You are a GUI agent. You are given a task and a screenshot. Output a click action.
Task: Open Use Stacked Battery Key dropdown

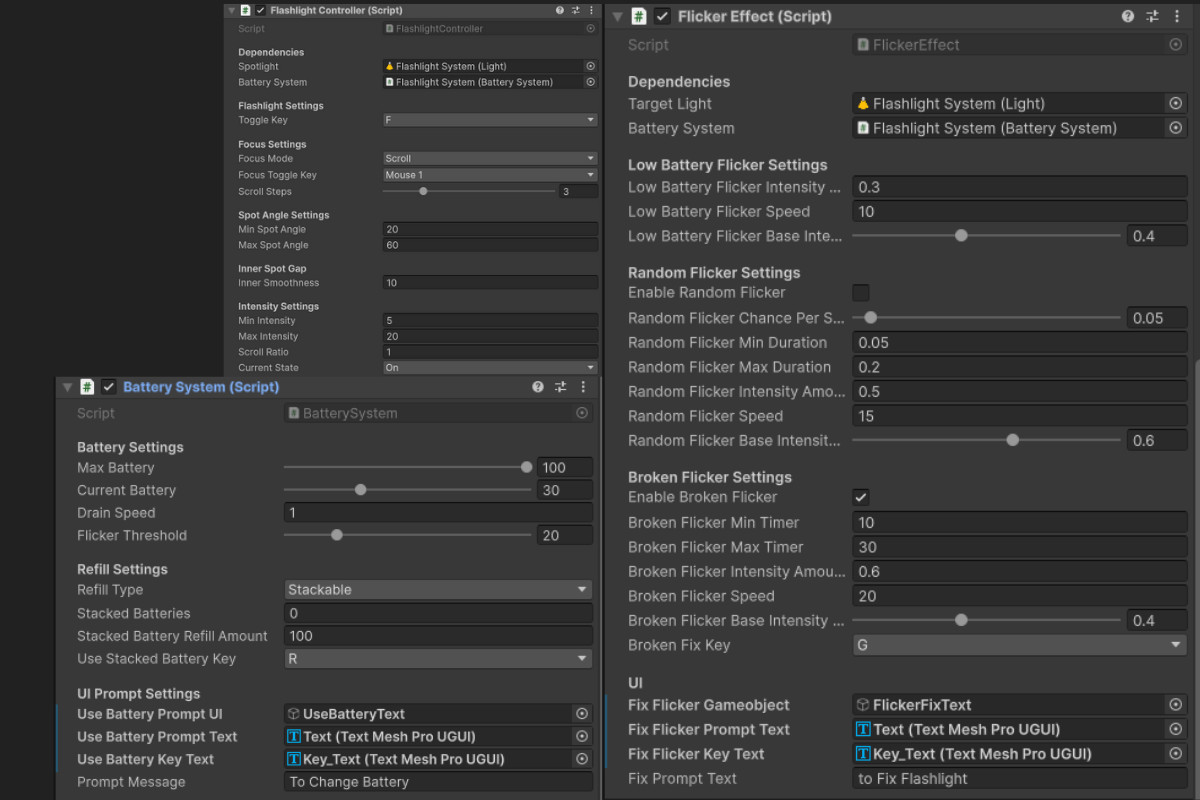coord(438,659)
